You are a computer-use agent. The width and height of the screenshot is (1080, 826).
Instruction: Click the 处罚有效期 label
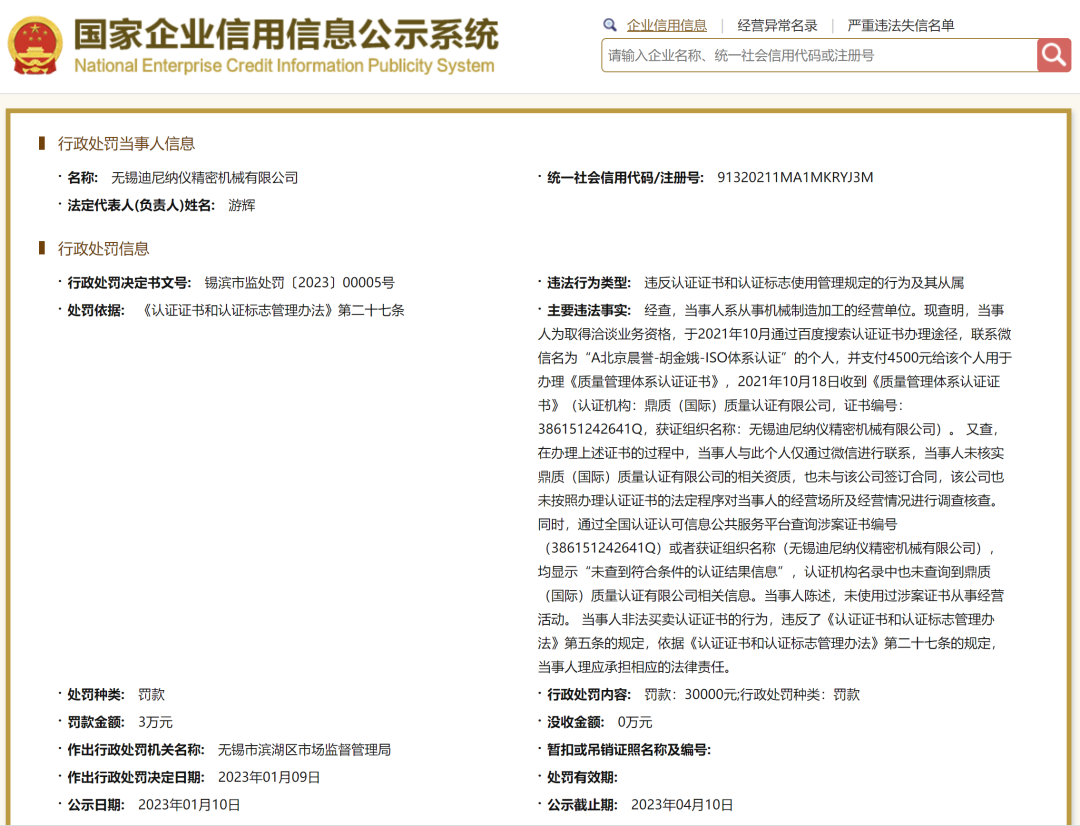click(x=582, y=777)
